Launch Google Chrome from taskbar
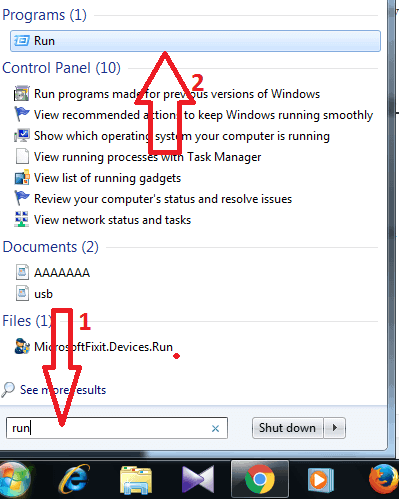Screen dimensions: 399x499 (x=259, y=479)
